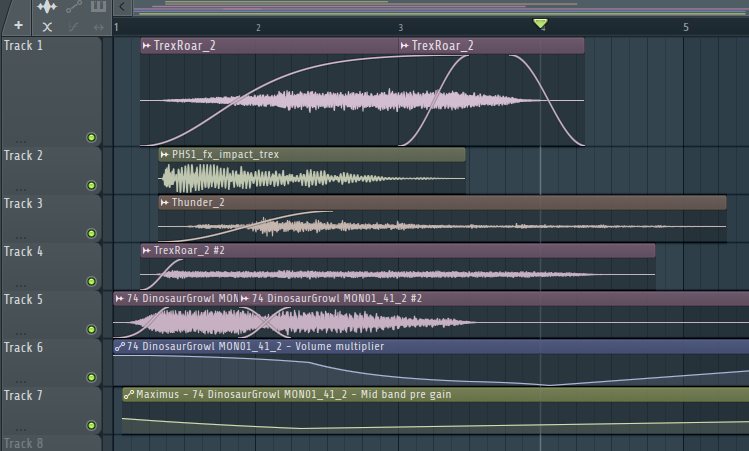This screenshot has width=749, height=451.
Task: Select the Track 5 header label
Action: (23, 300)
